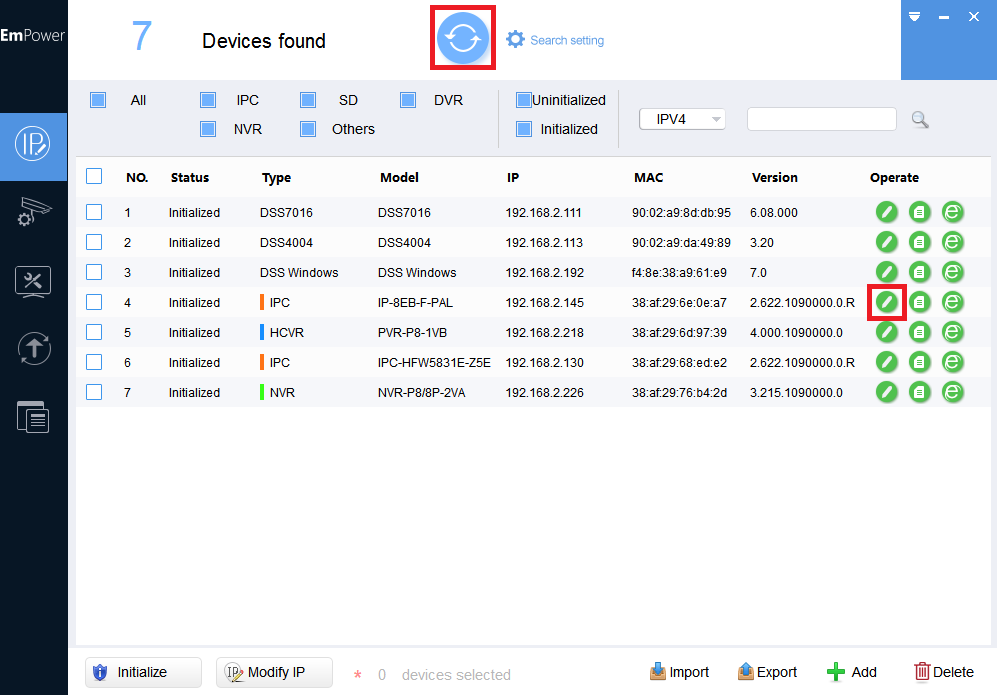Viewport: 997px width, 695px height.
Task: Open web page for 192.168.2.226
Action: point(952,392)
